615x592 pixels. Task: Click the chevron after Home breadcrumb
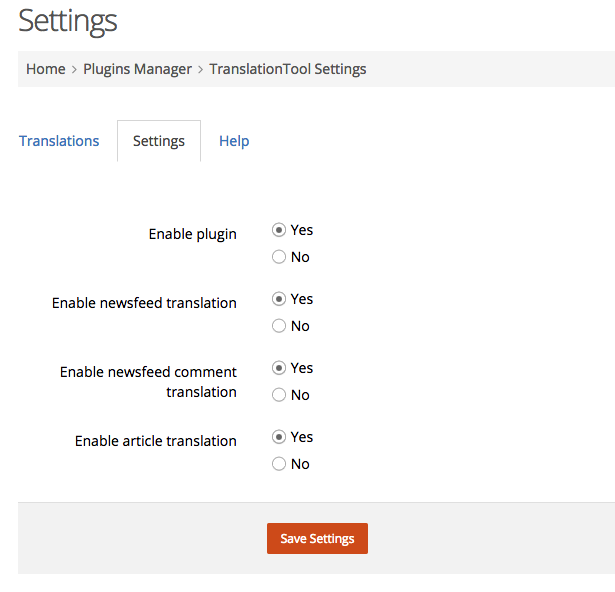(x=74, y=69)
